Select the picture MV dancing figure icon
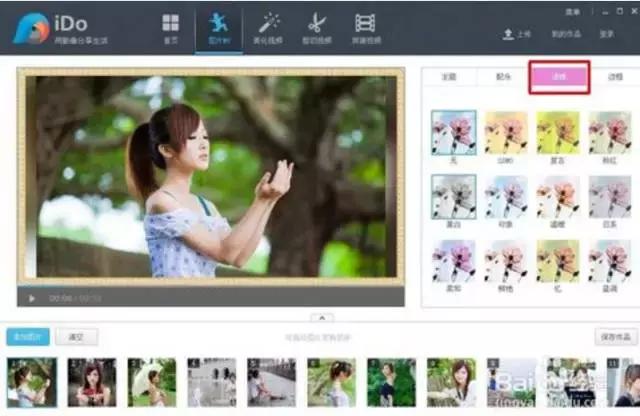This screenshot has width=640, height=416. 219,22
